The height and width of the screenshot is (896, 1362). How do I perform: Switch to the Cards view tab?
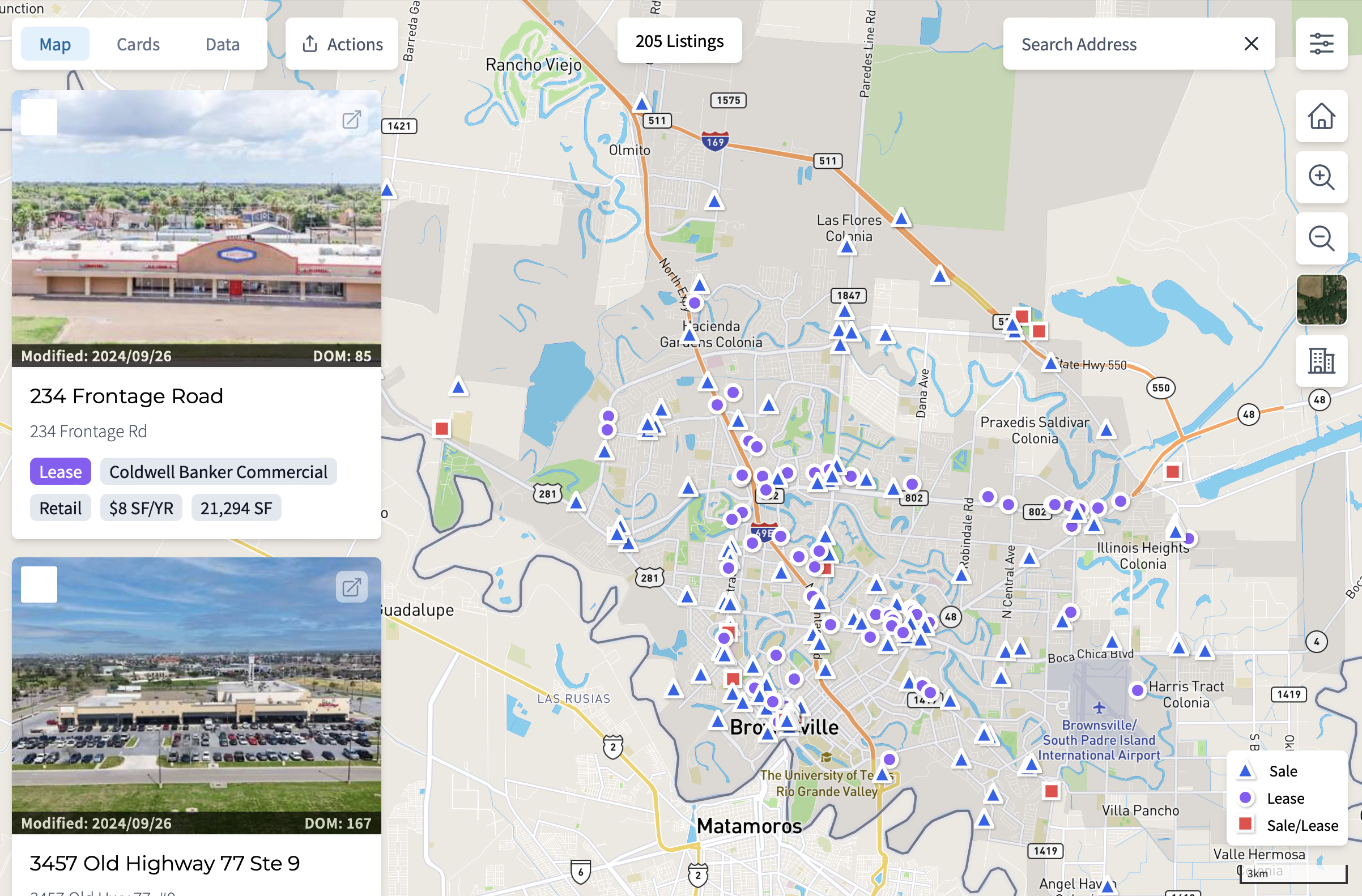click(x=137, y=43)
